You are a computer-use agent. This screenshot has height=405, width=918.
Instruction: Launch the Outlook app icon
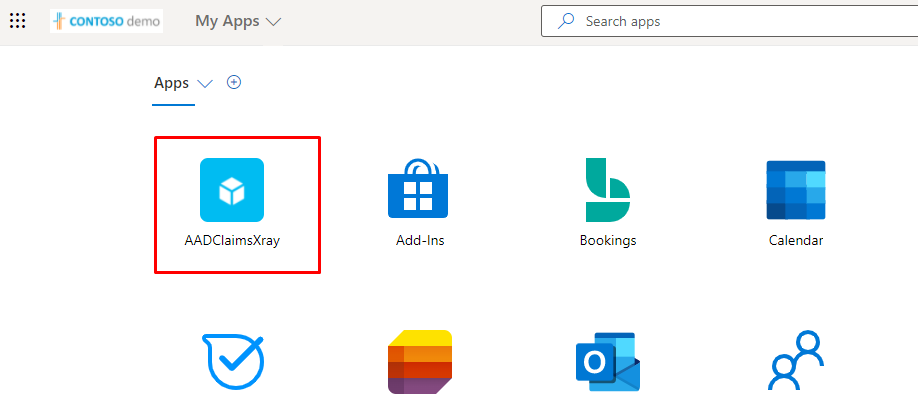click(x=607, y=362)
